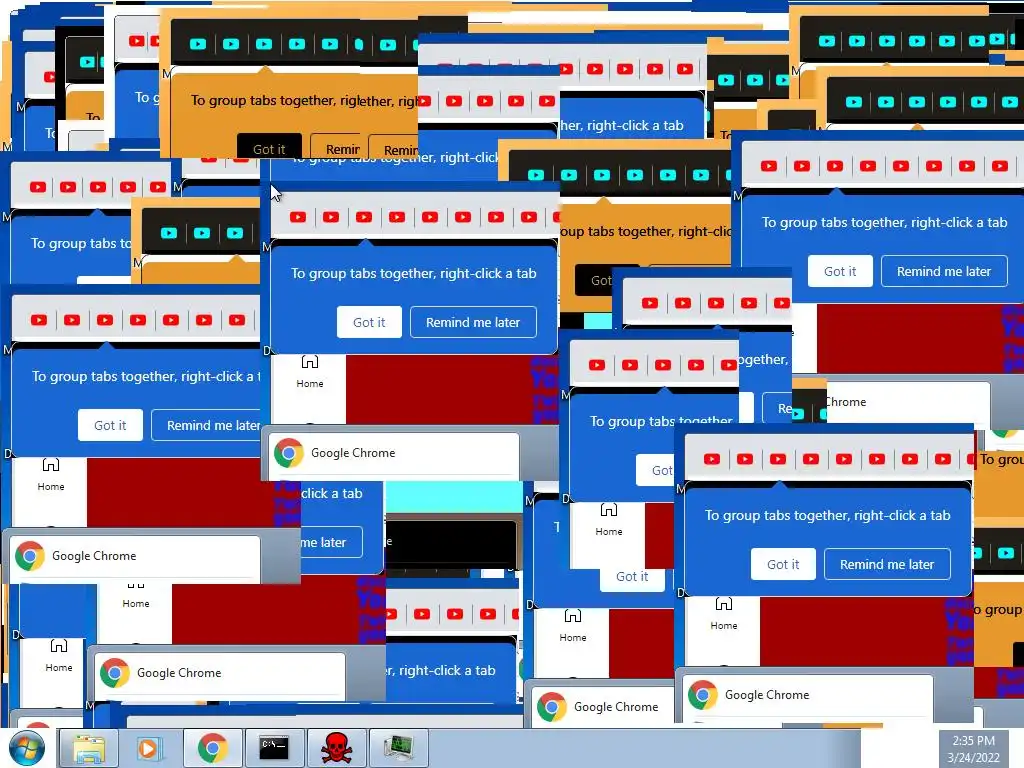1024x768 pixels.
Task: Click the red skull taskbar icon
Action: click(x=336, y=748)
